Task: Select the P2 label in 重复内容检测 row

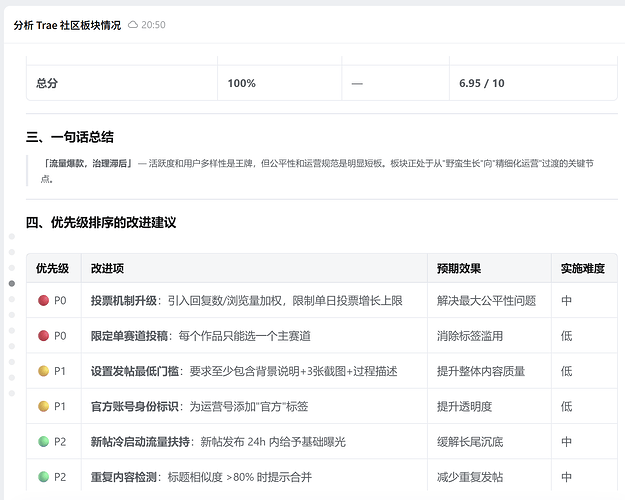Action: [x=60, y=477]
